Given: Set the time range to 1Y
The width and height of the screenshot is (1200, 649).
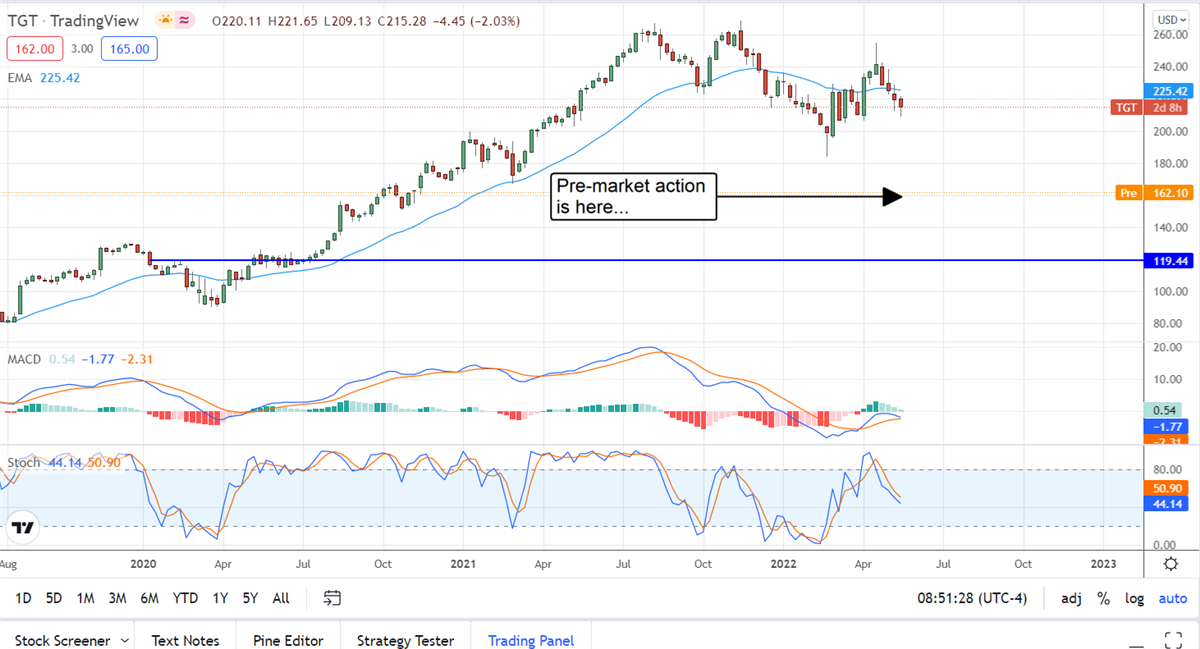Looking at the screenshot, I should (x=220, y=598).
